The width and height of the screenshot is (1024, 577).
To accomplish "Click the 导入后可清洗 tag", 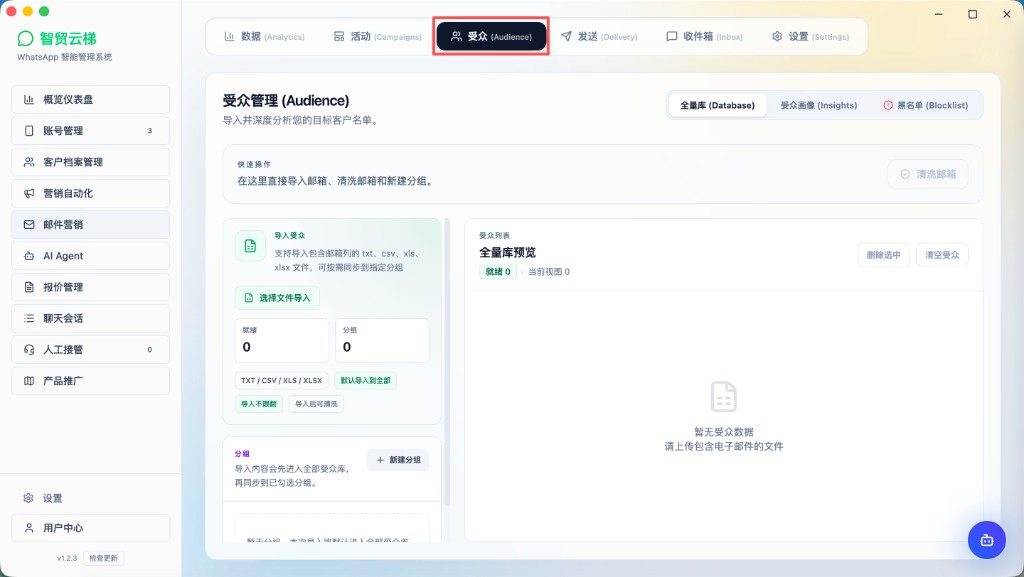I will 316,404.
